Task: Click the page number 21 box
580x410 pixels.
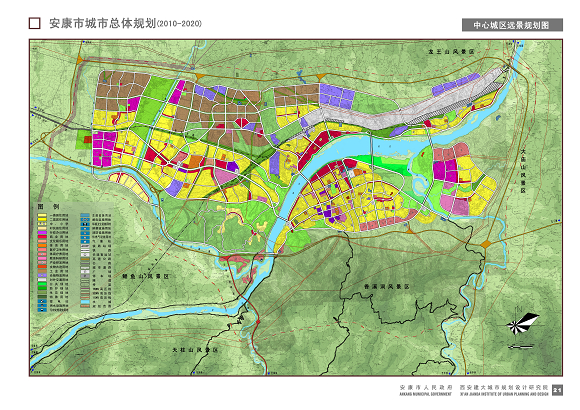Action: pos(557,390)
